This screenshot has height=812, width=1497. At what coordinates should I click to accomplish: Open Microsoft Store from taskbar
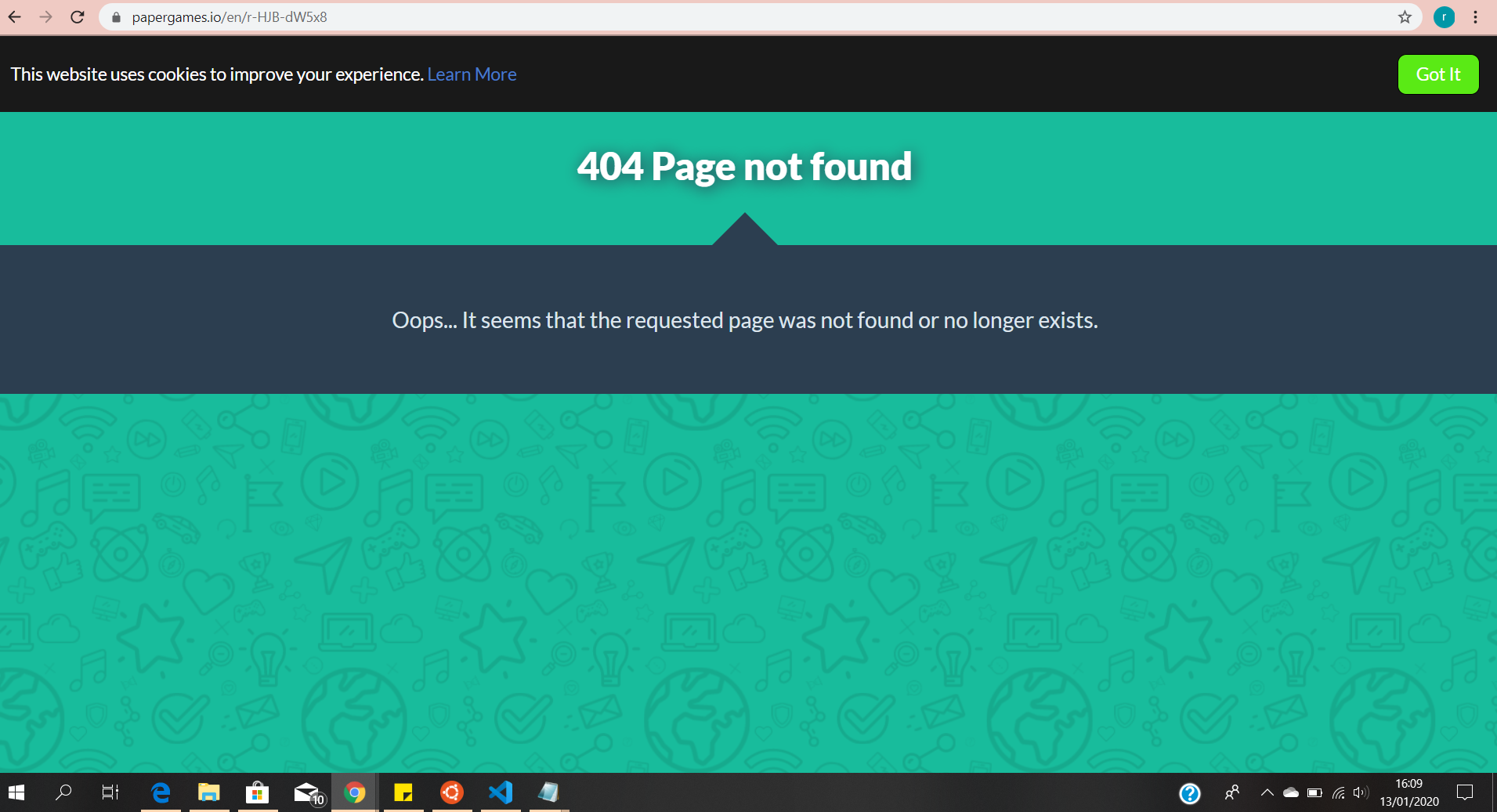click(x=258, y=792)
